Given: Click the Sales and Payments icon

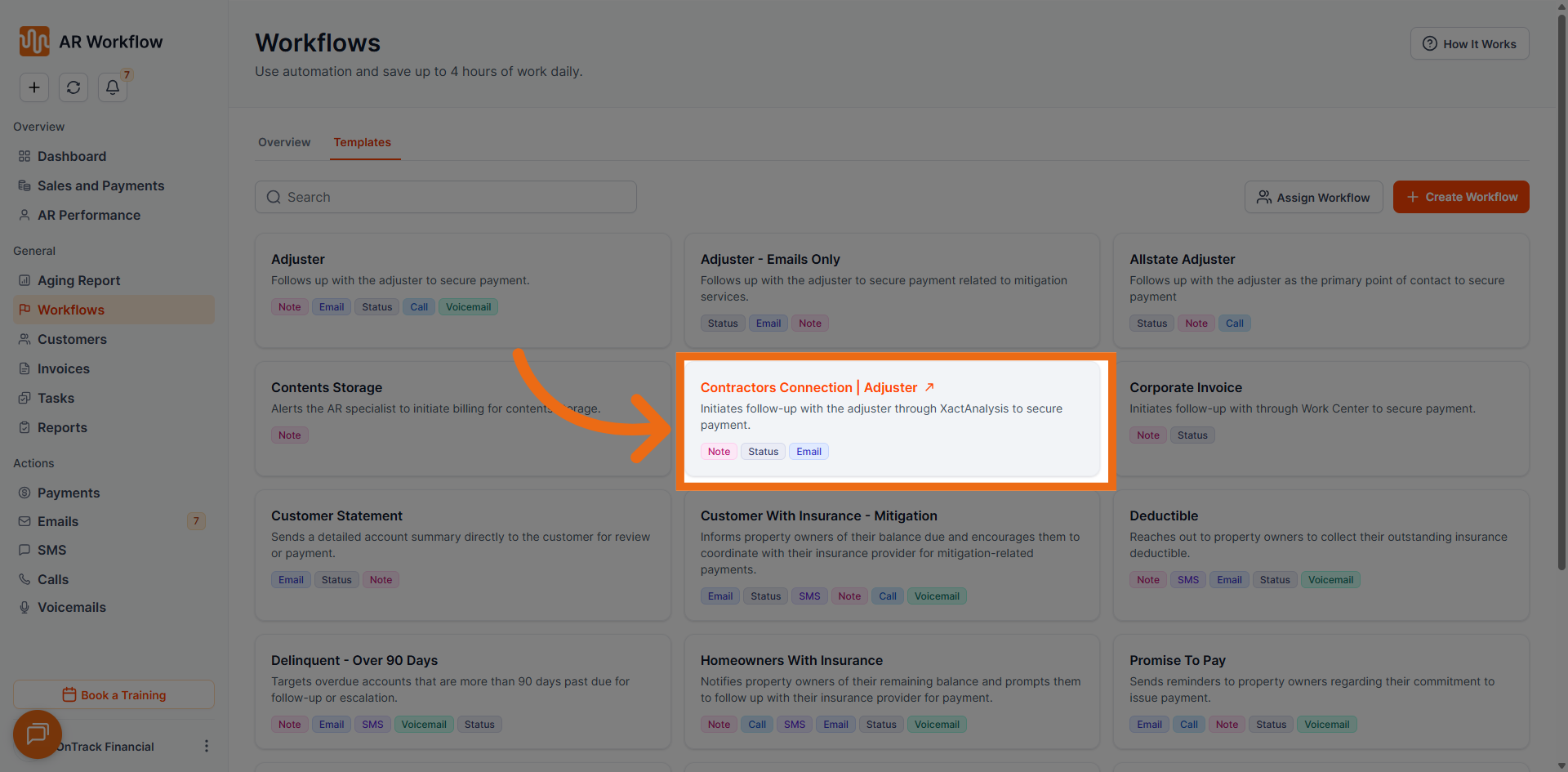Looking at the screenshot, I should coord(24,185).
